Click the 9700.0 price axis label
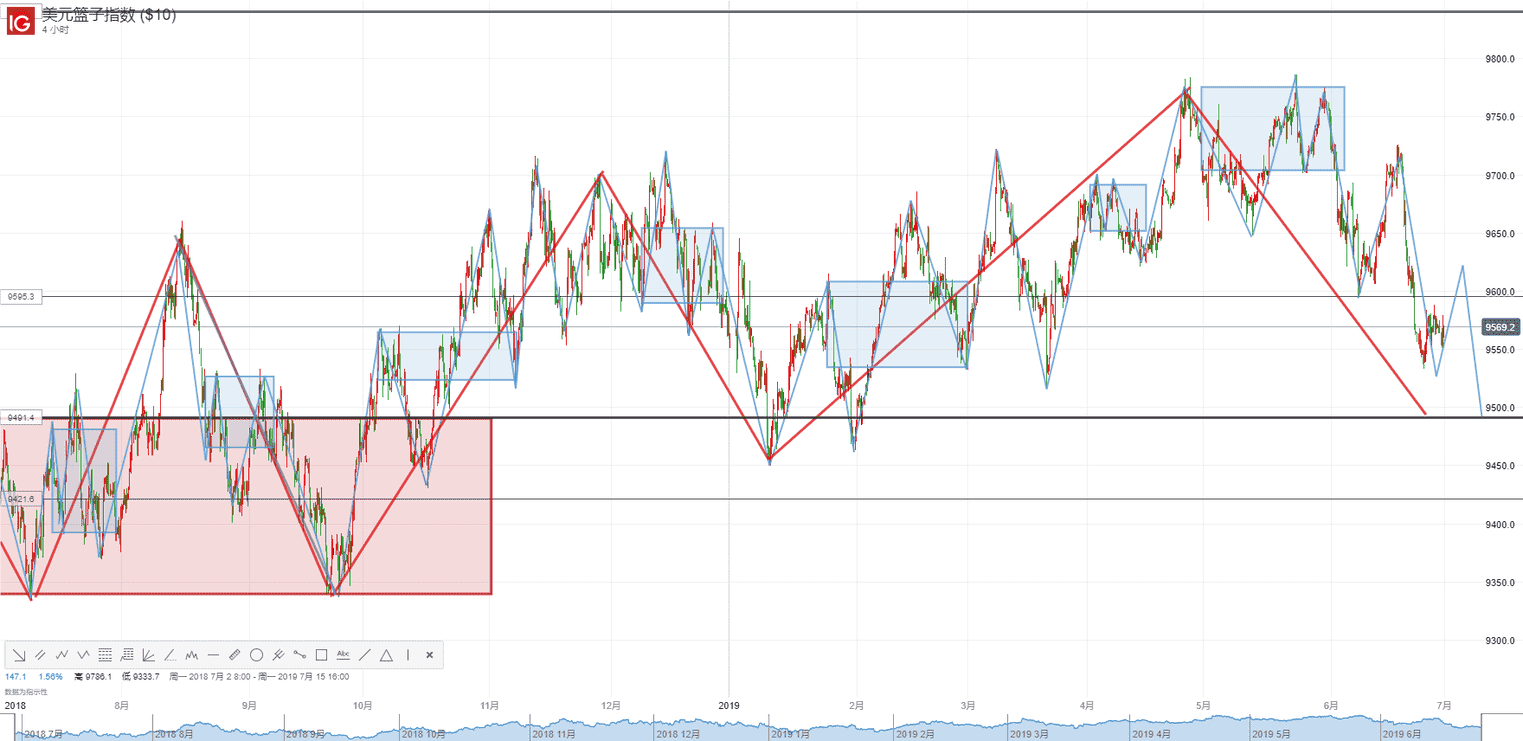 click(x=1500, y=176)
